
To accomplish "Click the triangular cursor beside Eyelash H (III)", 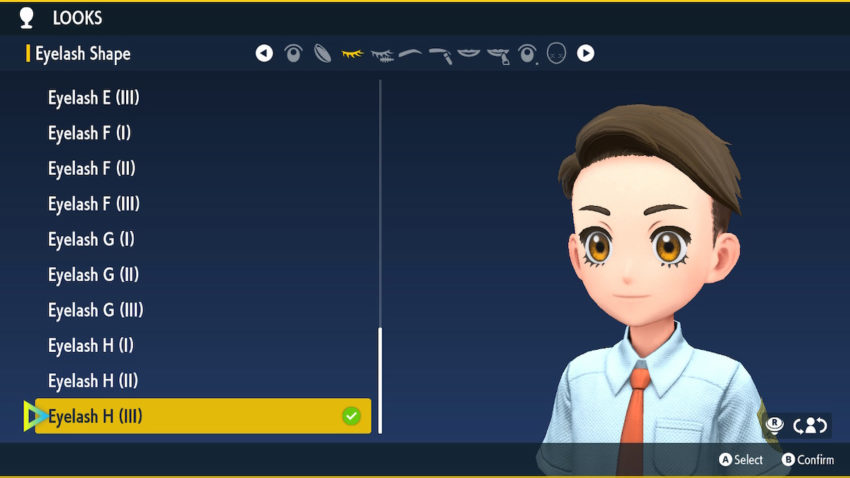I will click(x=35, y=416).
